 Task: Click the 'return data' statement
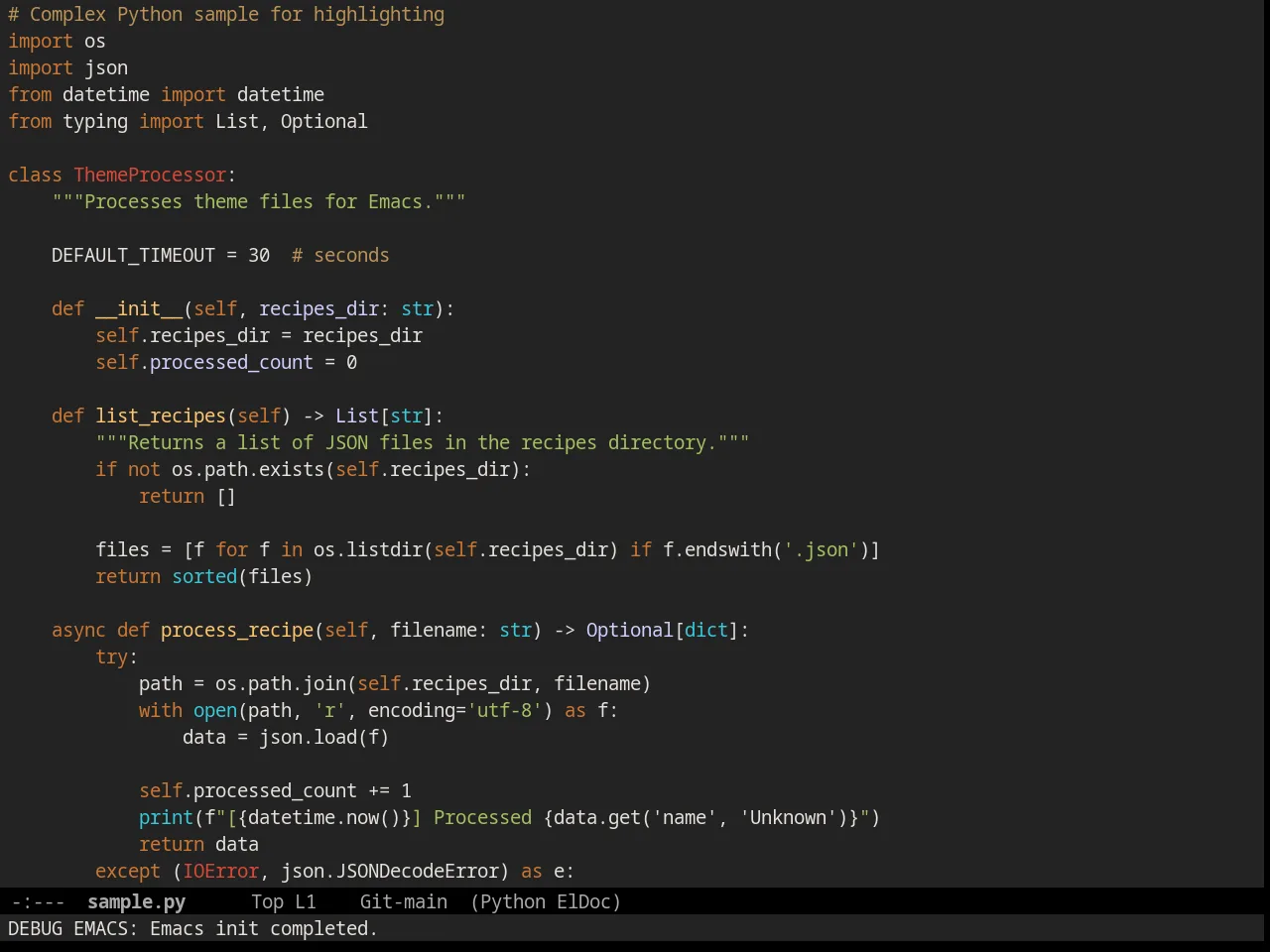pos(198,844)
